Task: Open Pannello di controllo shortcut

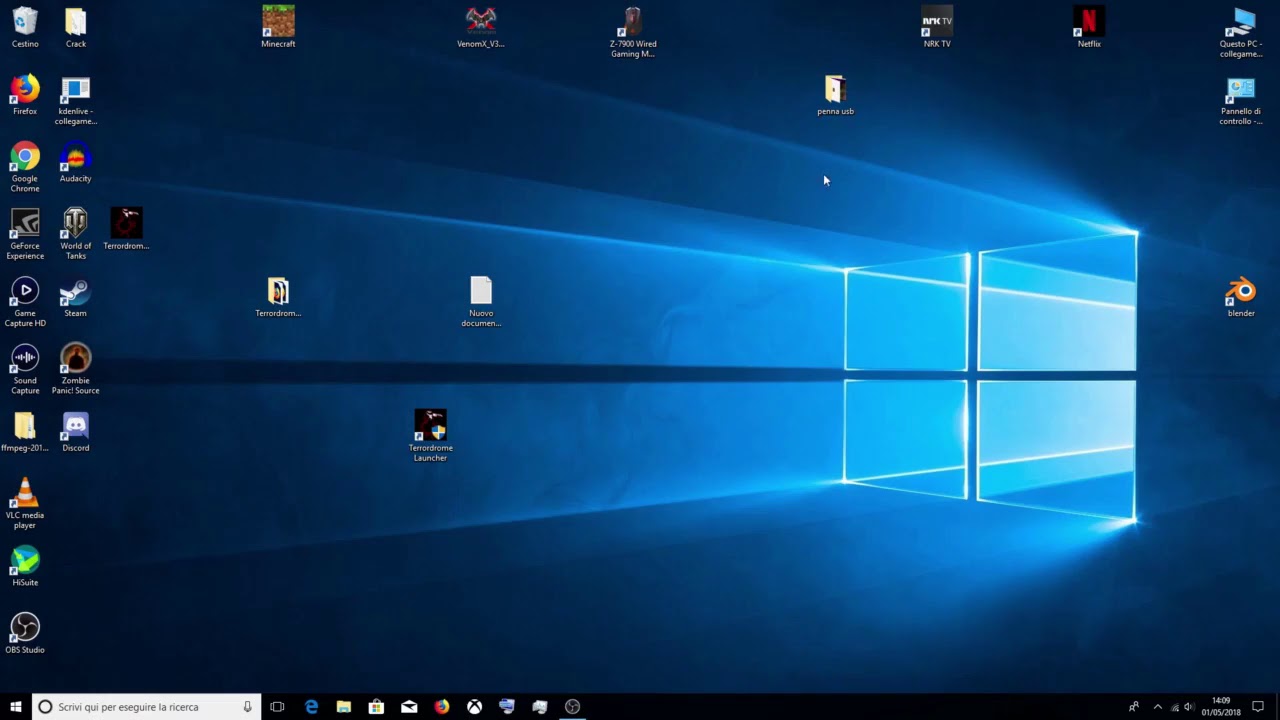Action: (x=1241, y=100)
